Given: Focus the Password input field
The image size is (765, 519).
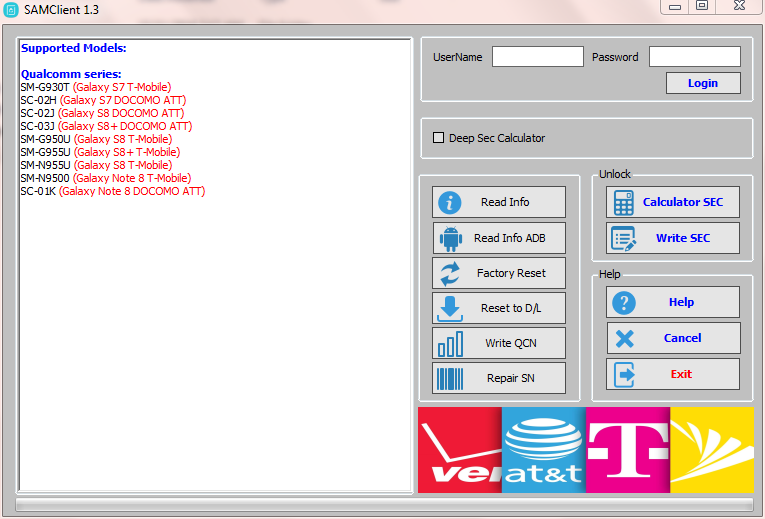Looking at the screenshot, I should click(695, 57).
